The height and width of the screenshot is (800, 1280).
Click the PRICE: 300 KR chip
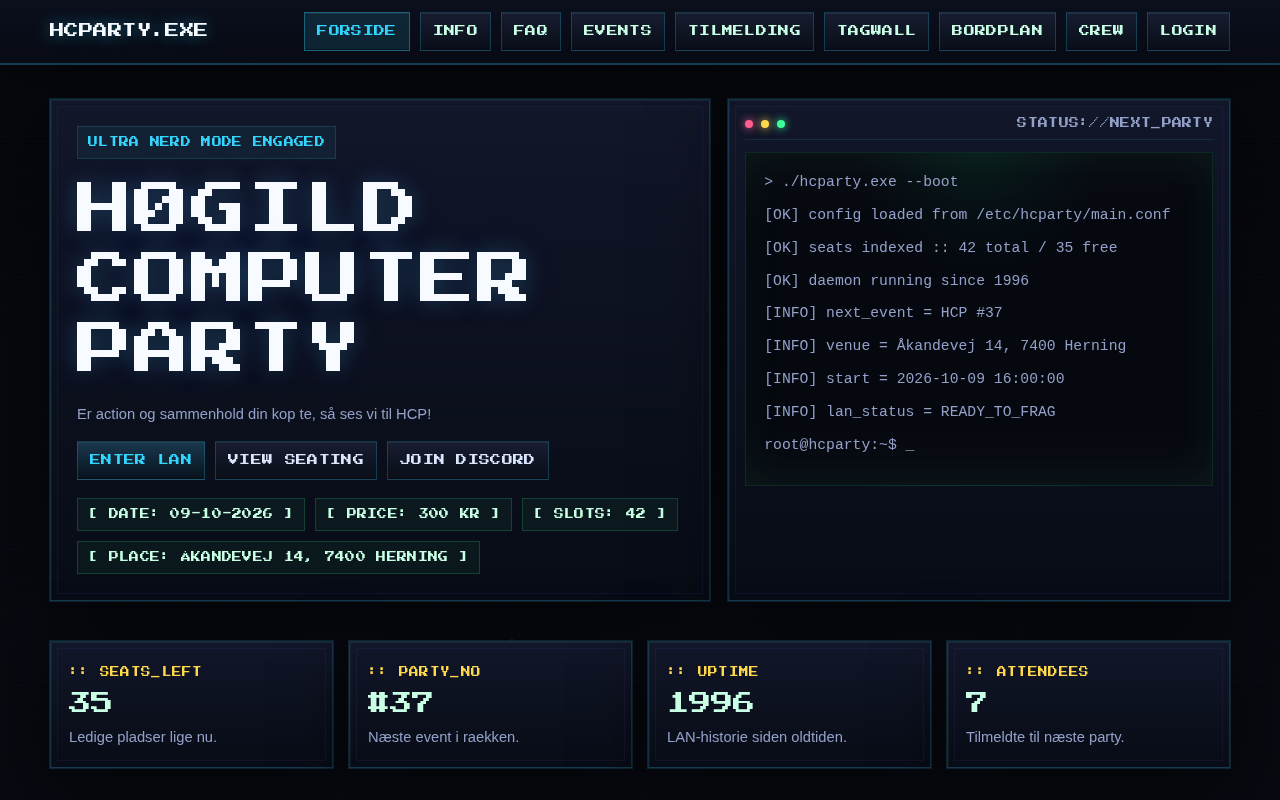pos(413,514)
